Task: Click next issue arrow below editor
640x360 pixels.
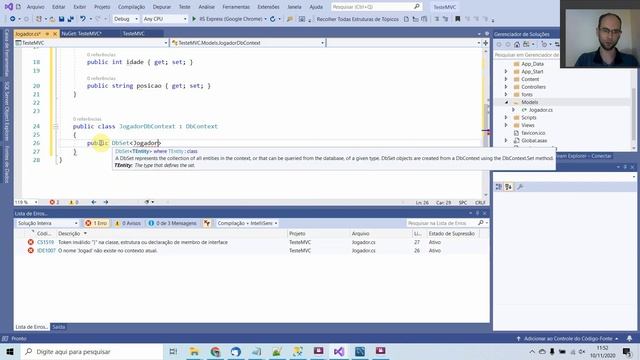Action: coord(106,202)
